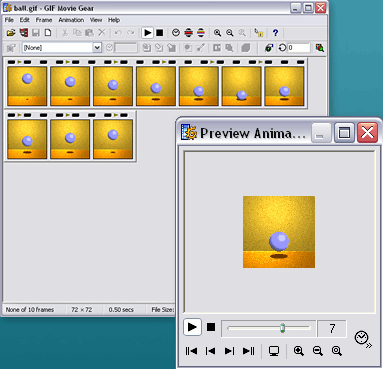The image size is (383, 369).
Task: Zoom out on the preview animation
Action: tap(317, 351)
